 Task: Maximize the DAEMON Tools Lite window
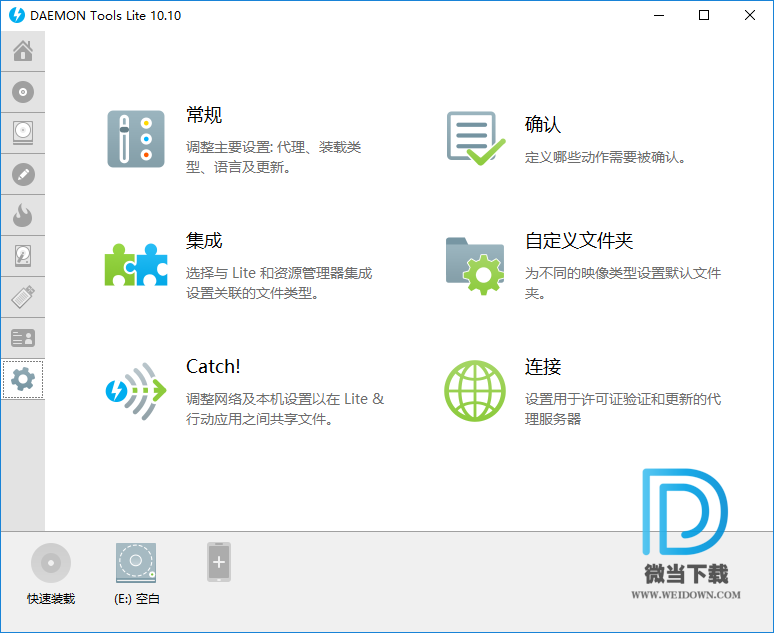[704, 15]
